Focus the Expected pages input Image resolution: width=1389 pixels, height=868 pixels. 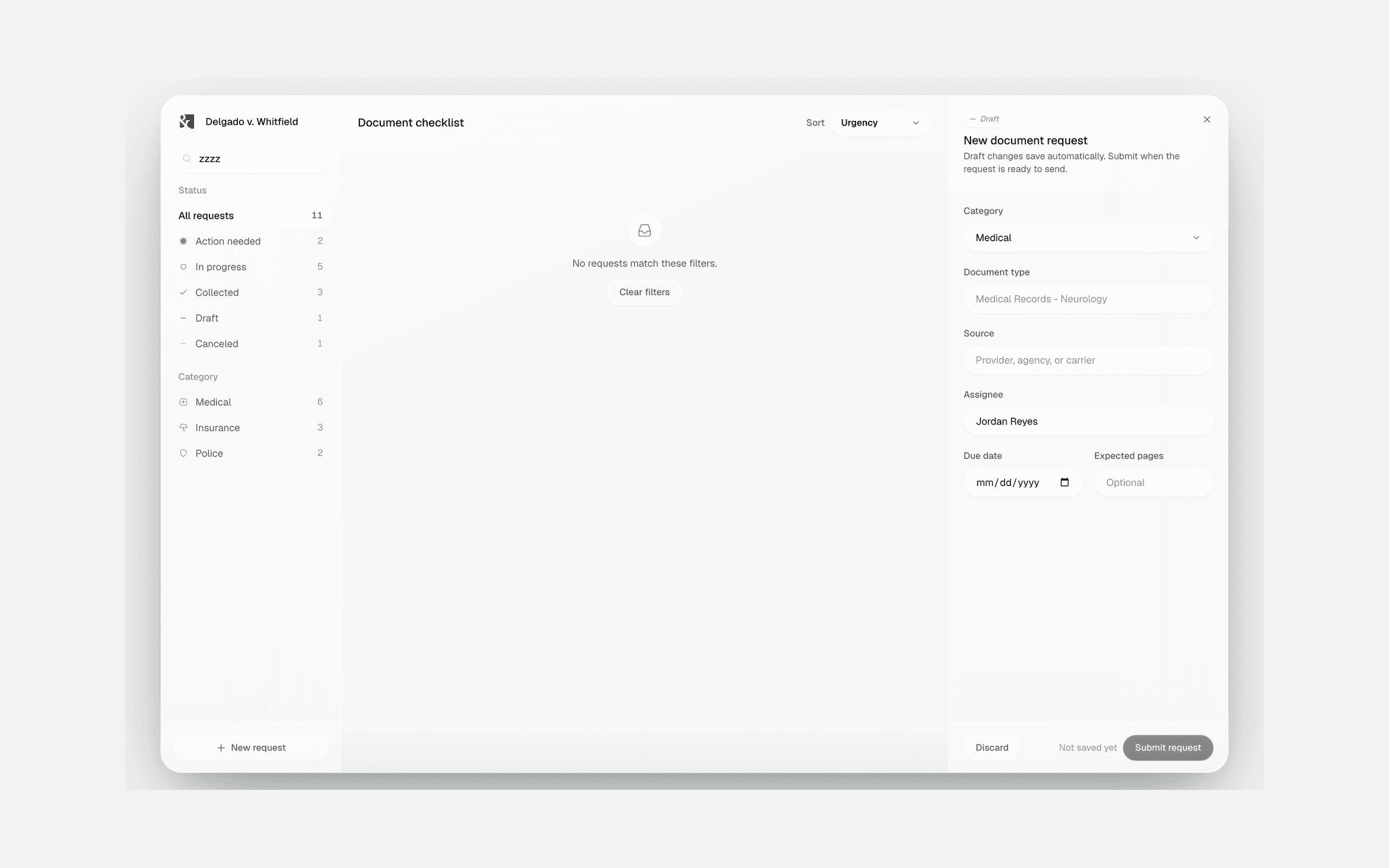[1153, 483]
